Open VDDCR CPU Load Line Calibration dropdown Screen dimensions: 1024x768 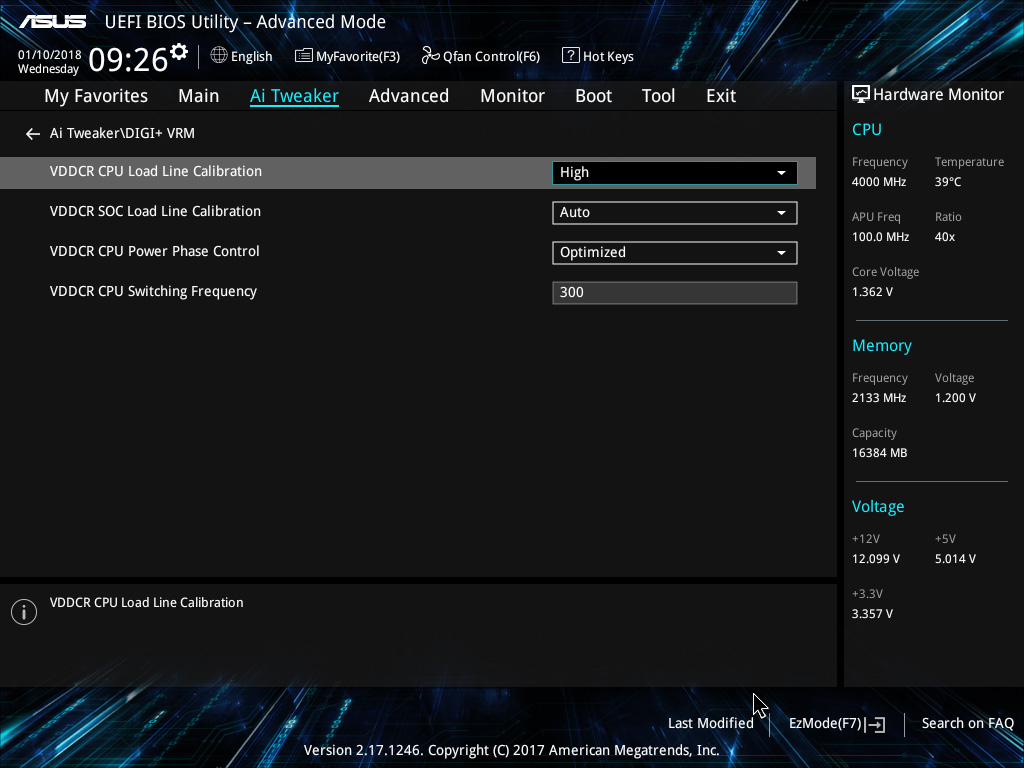point(675,172)
